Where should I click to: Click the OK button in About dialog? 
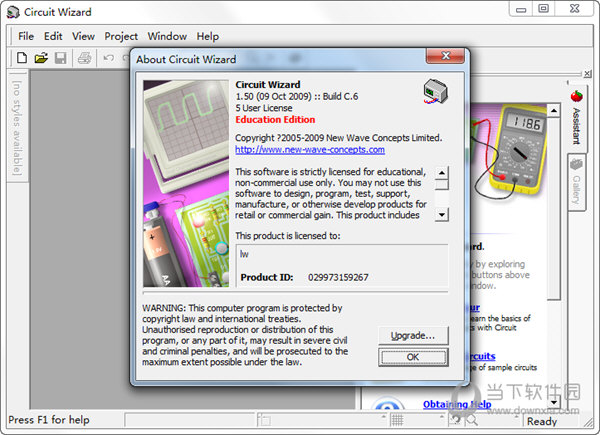(x=413, y=357)
